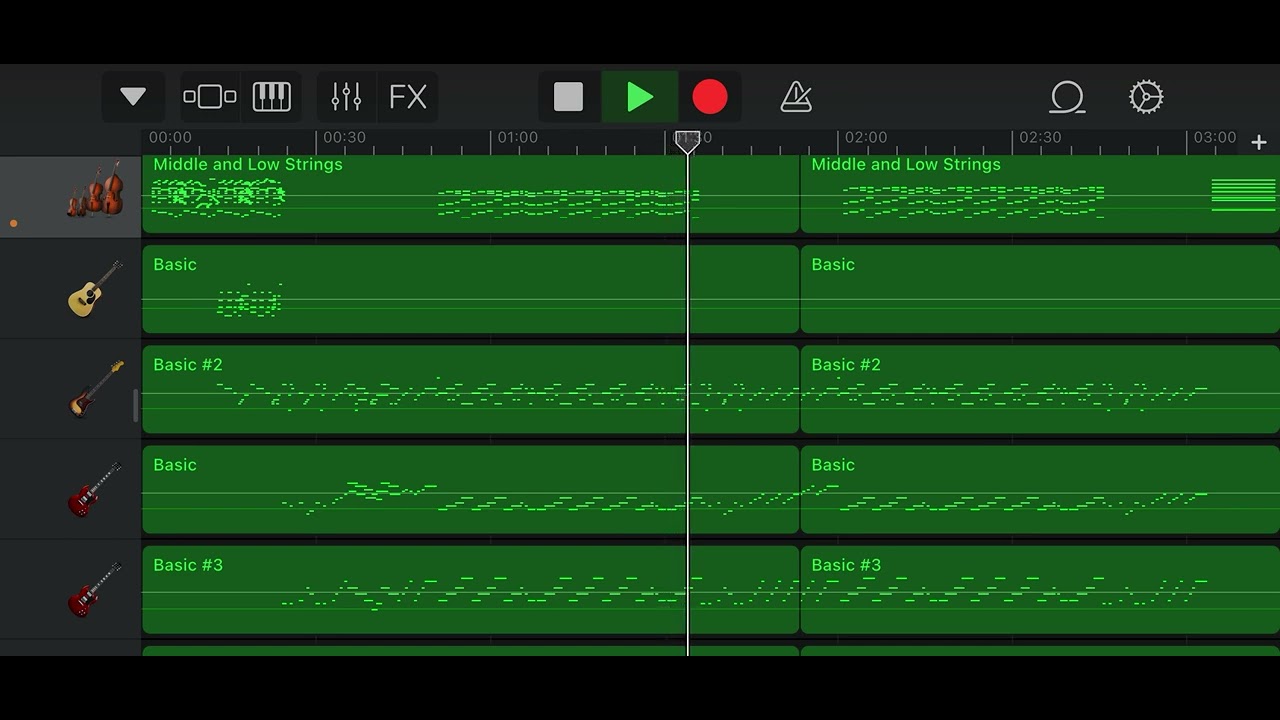This screenshot has height=720, width=1280.
Task: Select the bass guitar track icon
Action: pos(95,389)
